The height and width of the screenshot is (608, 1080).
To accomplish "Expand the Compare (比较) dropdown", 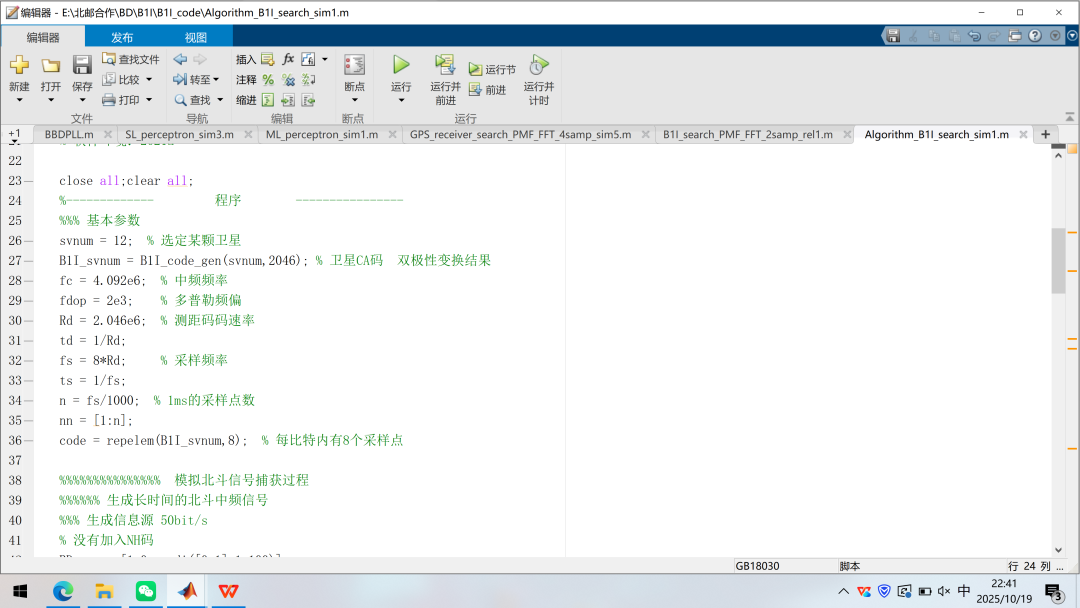I will (149, 80).
